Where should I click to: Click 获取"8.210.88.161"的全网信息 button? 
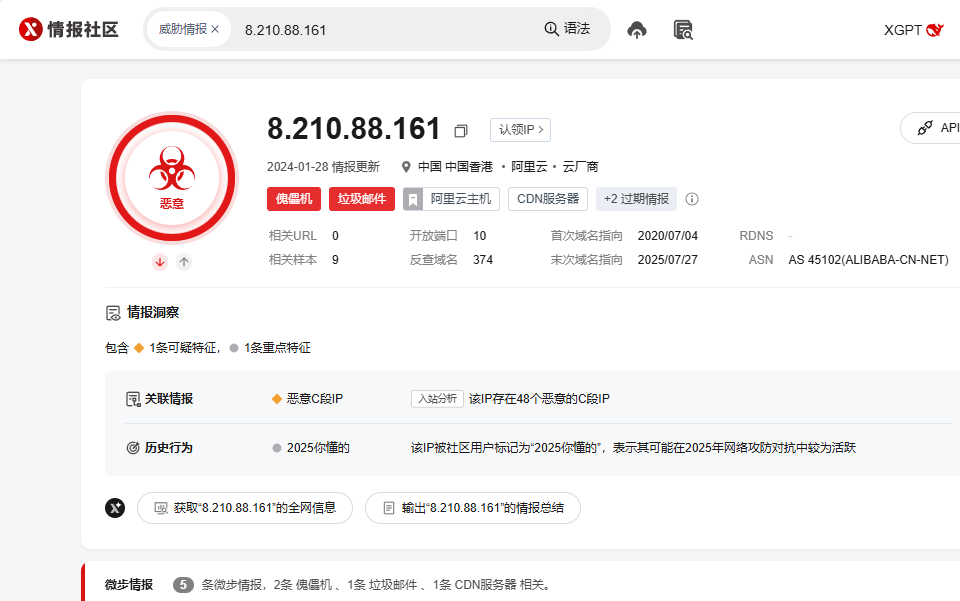click(x=245, y=508)
